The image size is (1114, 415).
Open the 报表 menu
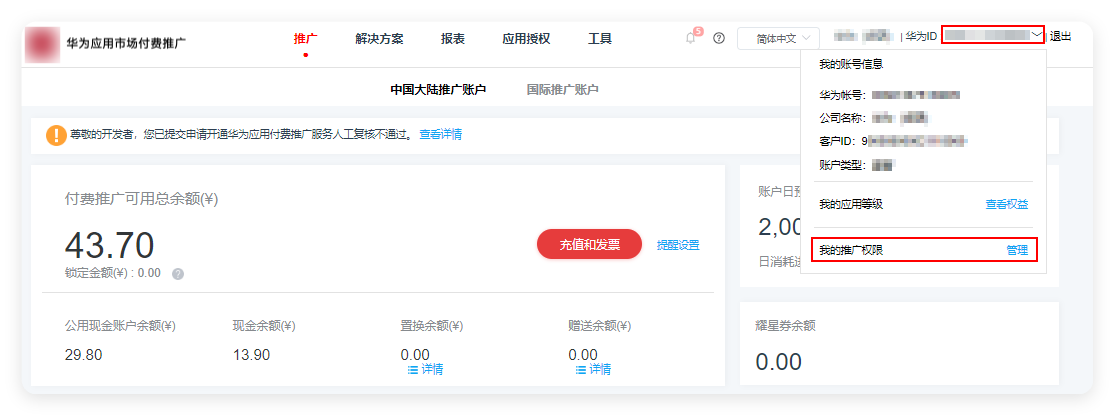pos(453,39)
